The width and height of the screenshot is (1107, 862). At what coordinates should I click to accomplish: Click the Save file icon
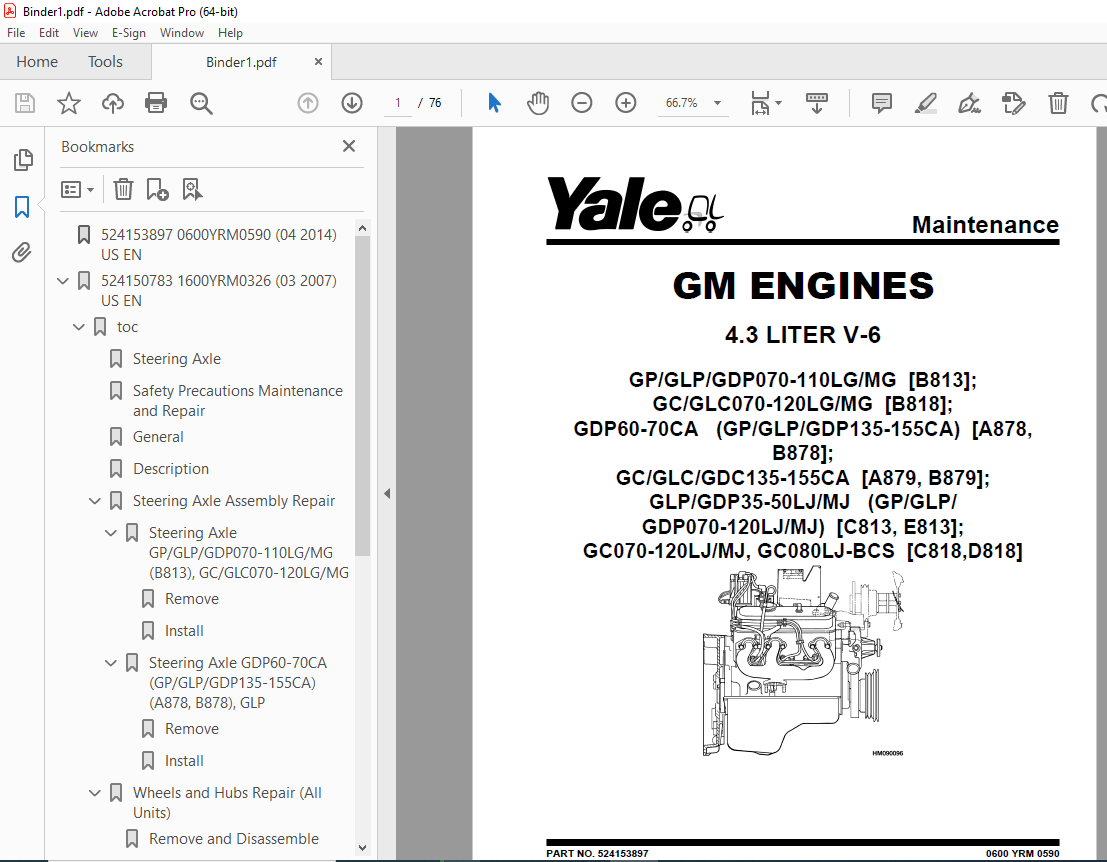click(25, 103)
